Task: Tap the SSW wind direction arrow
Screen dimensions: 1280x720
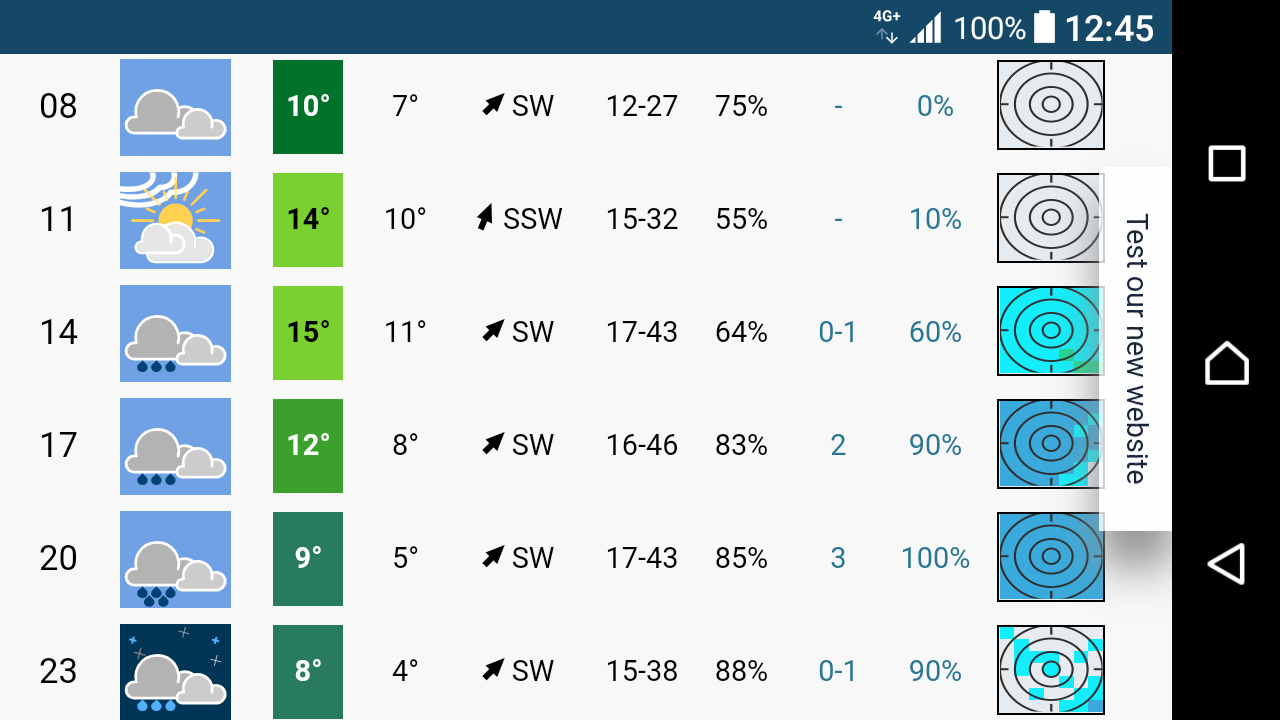Action: point(486,218)
